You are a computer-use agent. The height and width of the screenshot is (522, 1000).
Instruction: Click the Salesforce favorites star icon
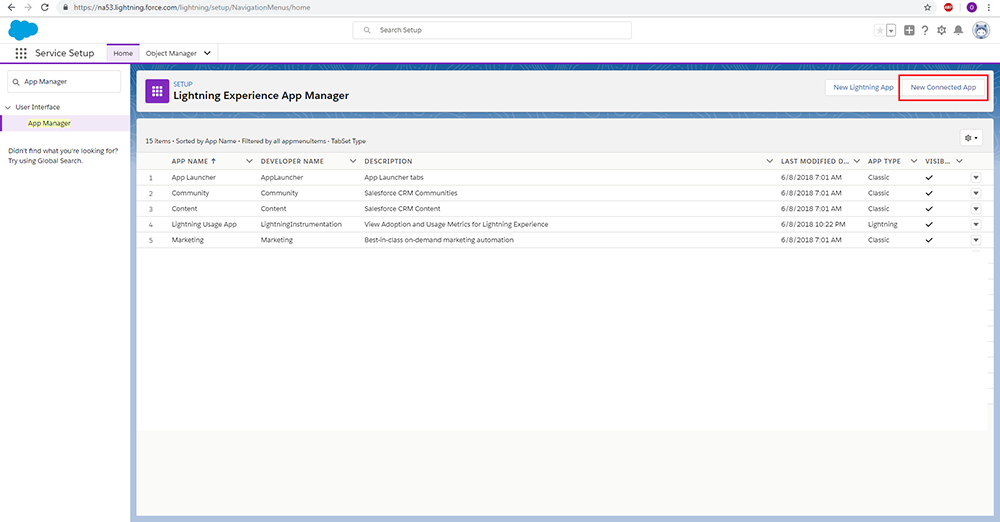(x=879, y=30)
